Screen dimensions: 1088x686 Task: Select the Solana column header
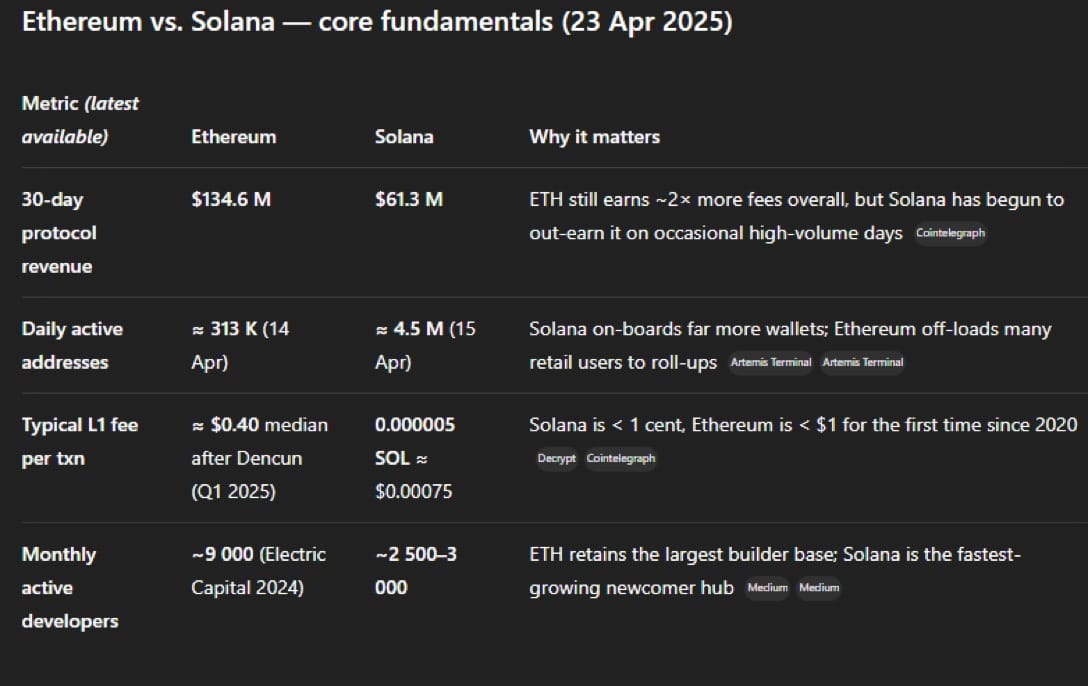tap(404, 137)
